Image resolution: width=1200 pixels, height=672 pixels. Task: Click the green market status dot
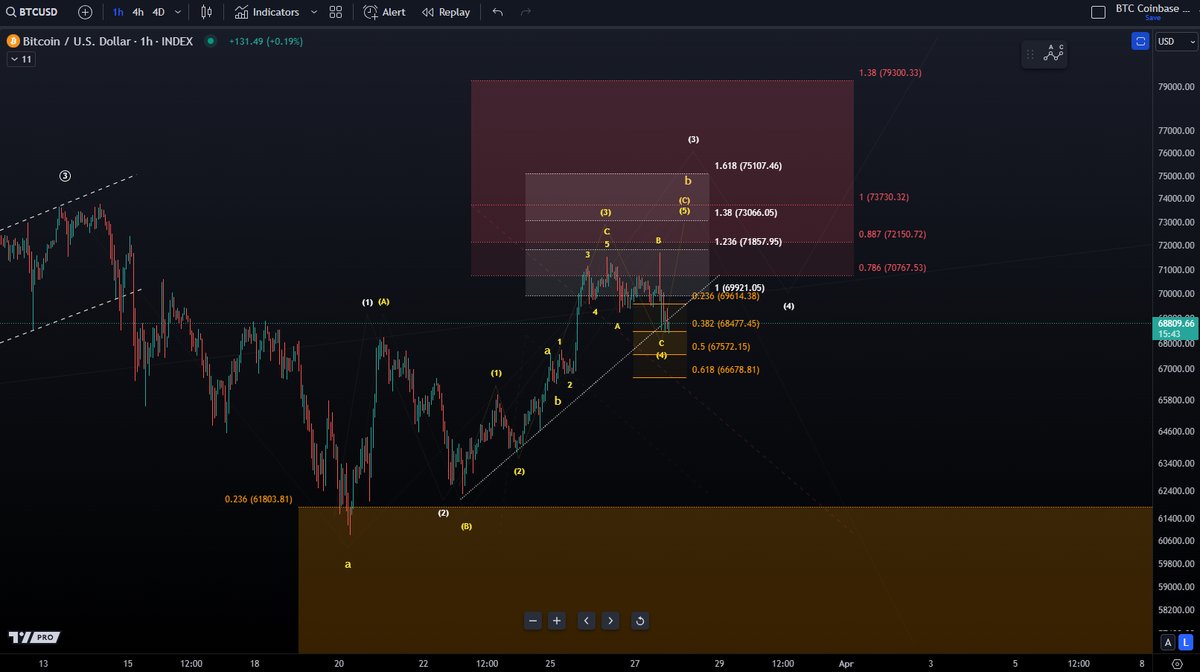210,41
